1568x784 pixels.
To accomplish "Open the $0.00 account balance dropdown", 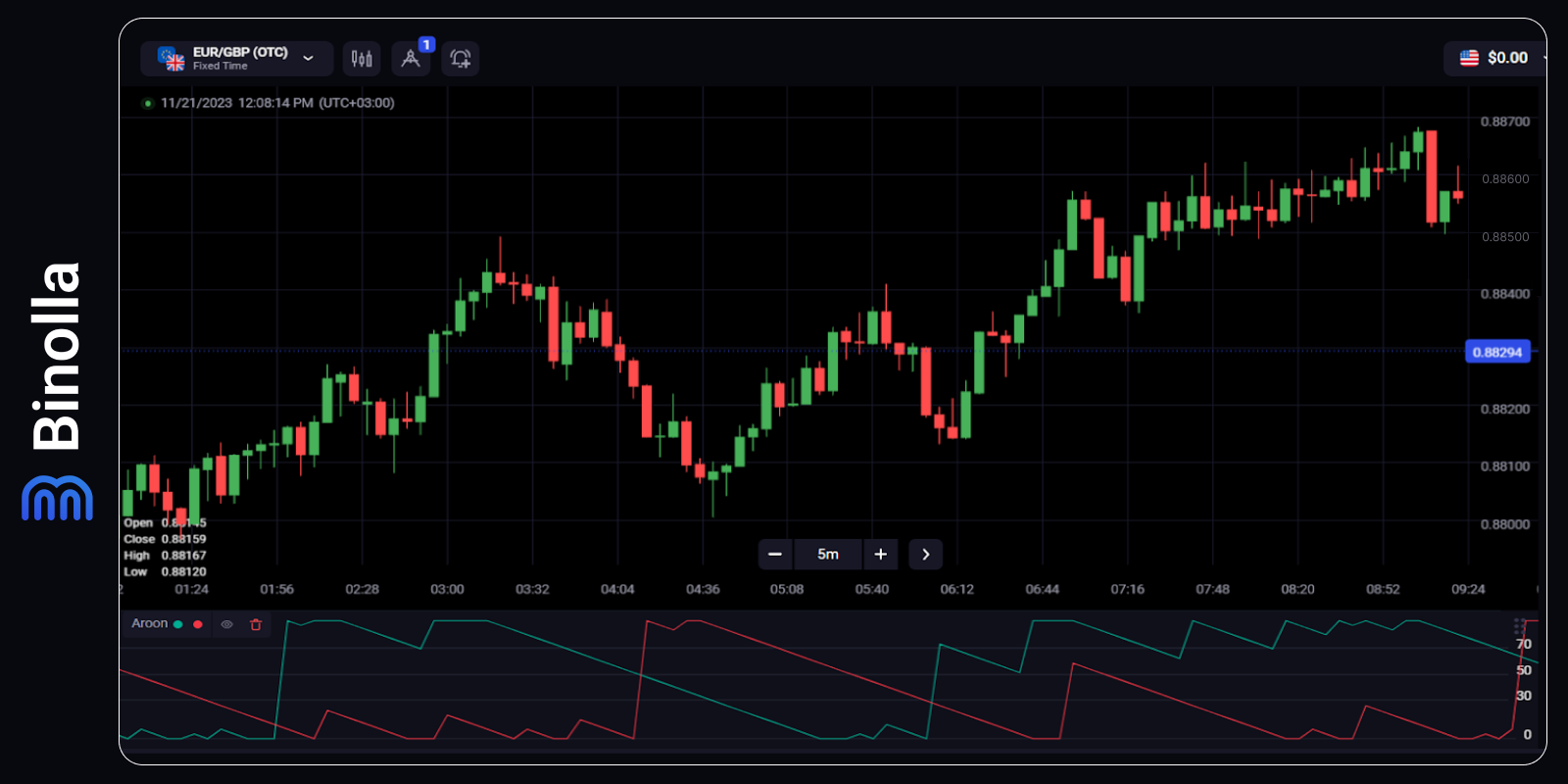I will point(1495,58).
